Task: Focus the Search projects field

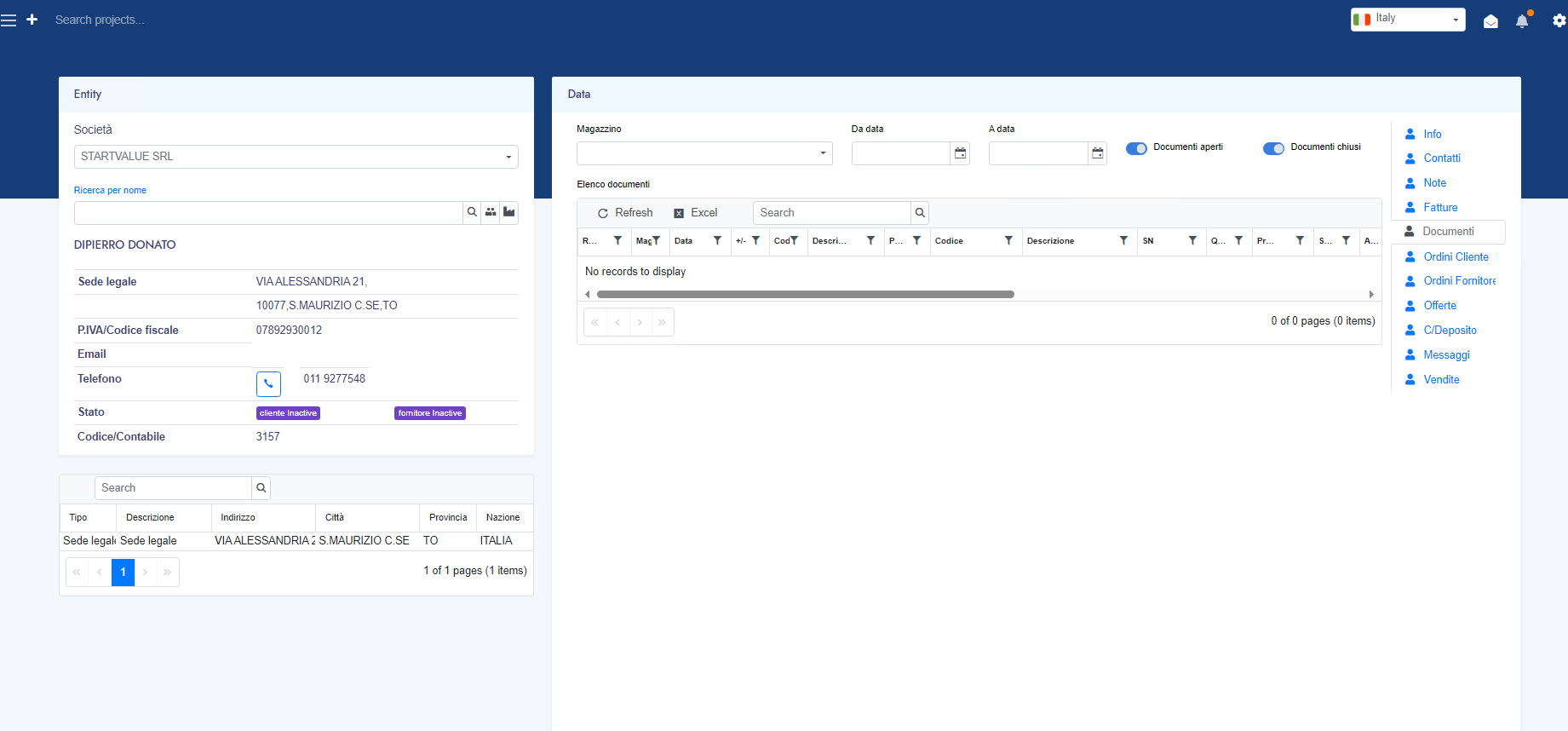Action: 100,20
